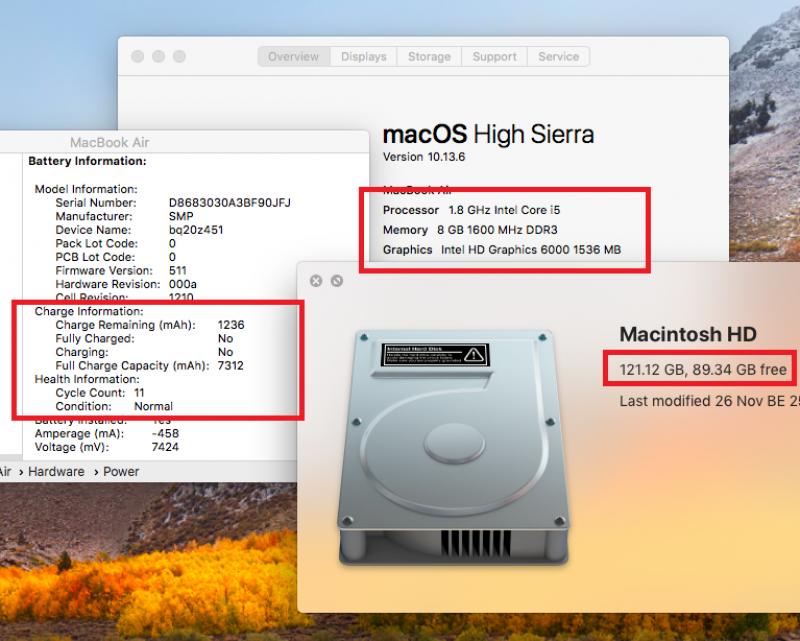Click the green zoom light of About window
Viewport: 800px width, 641px height.
(179, 57)
